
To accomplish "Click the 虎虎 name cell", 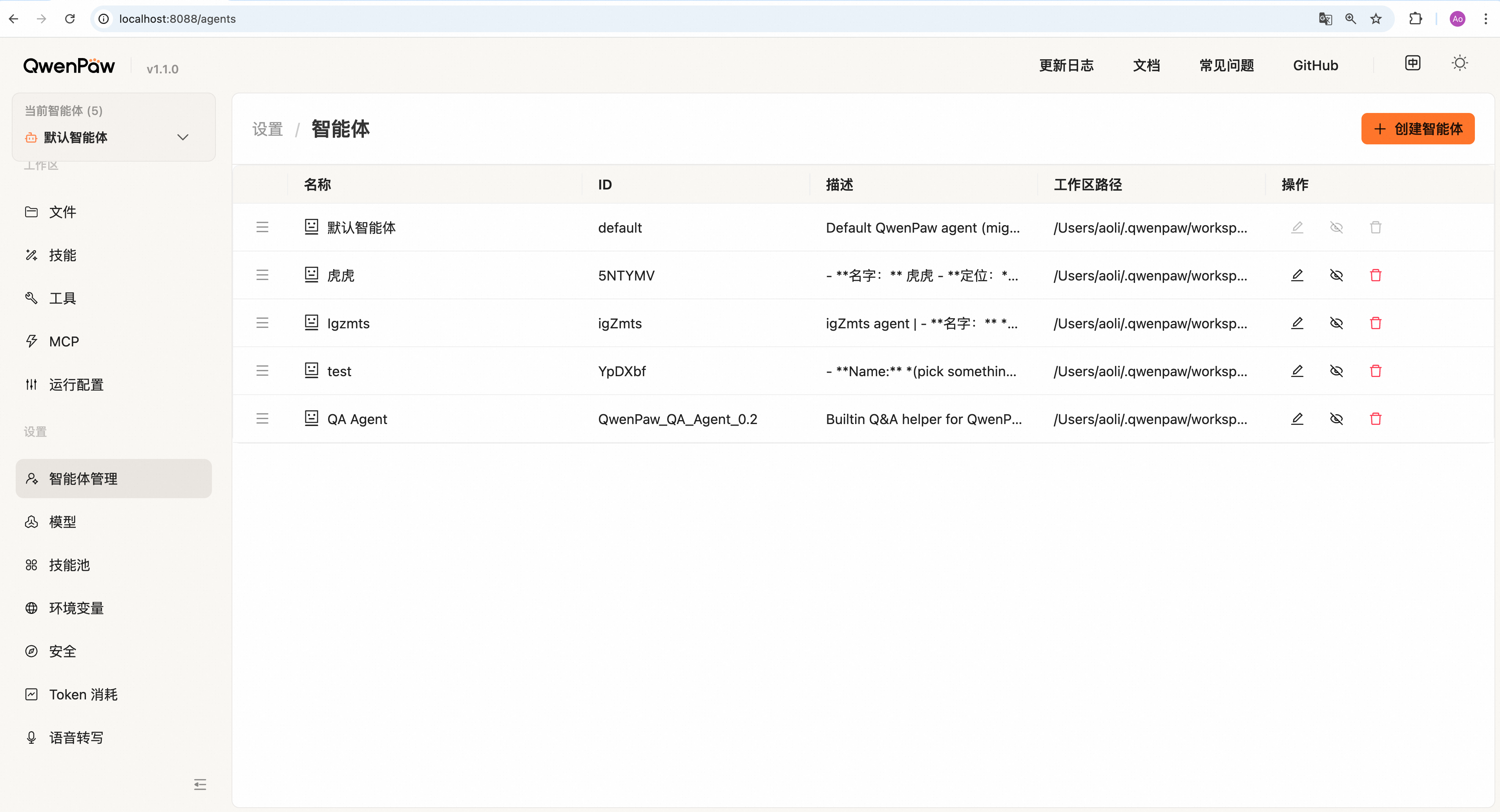I will pyautogui.click(x=341, y=275).
